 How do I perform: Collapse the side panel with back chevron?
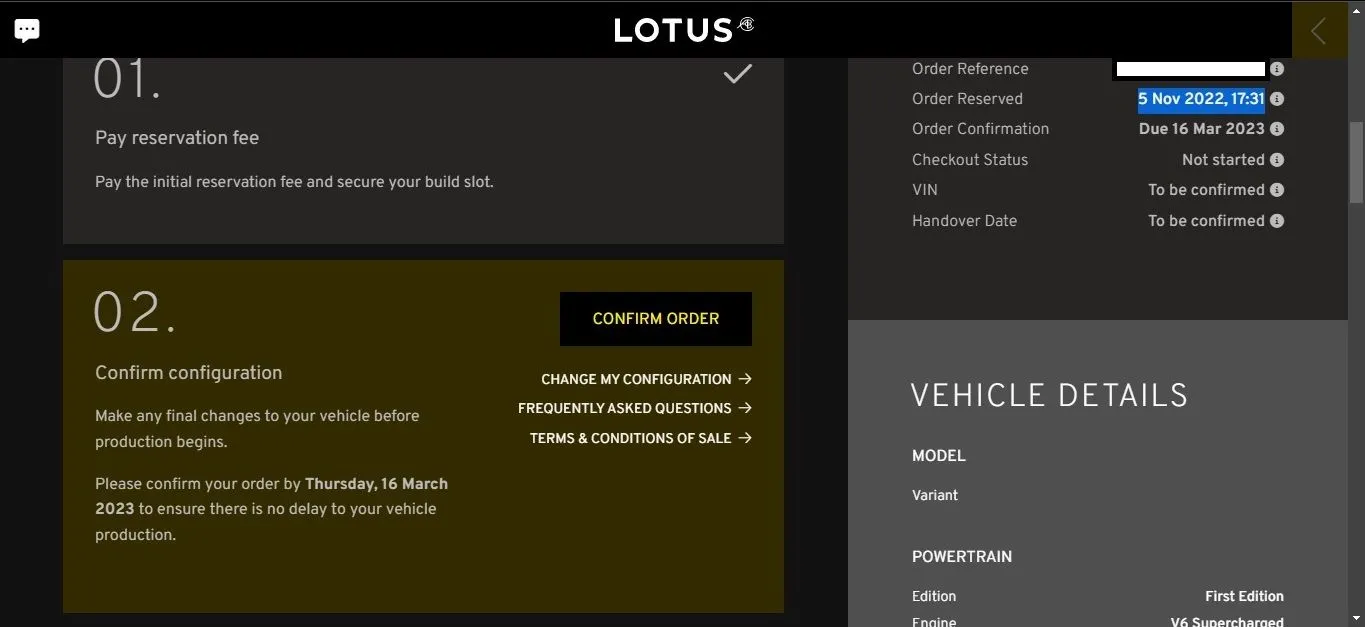click(x=1318, y=30)
